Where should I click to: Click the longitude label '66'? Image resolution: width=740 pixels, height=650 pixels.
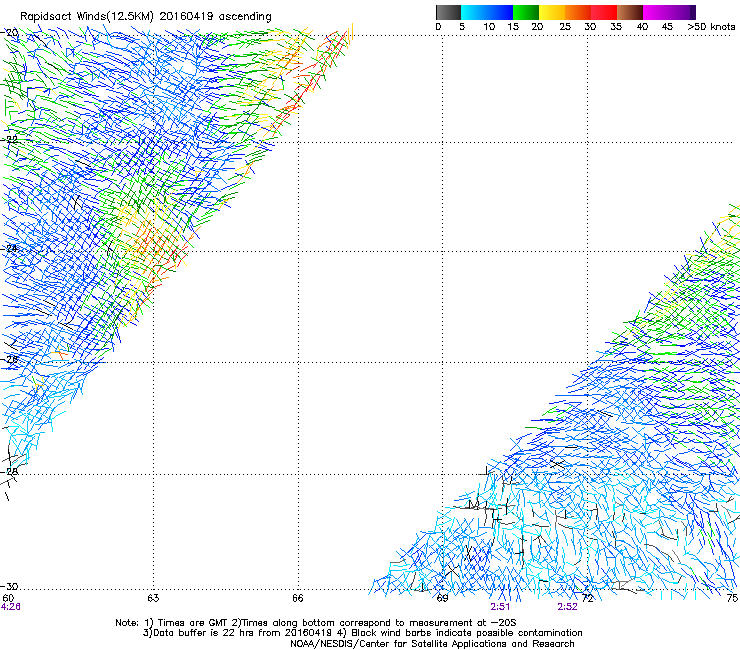[x=298, y=598]
